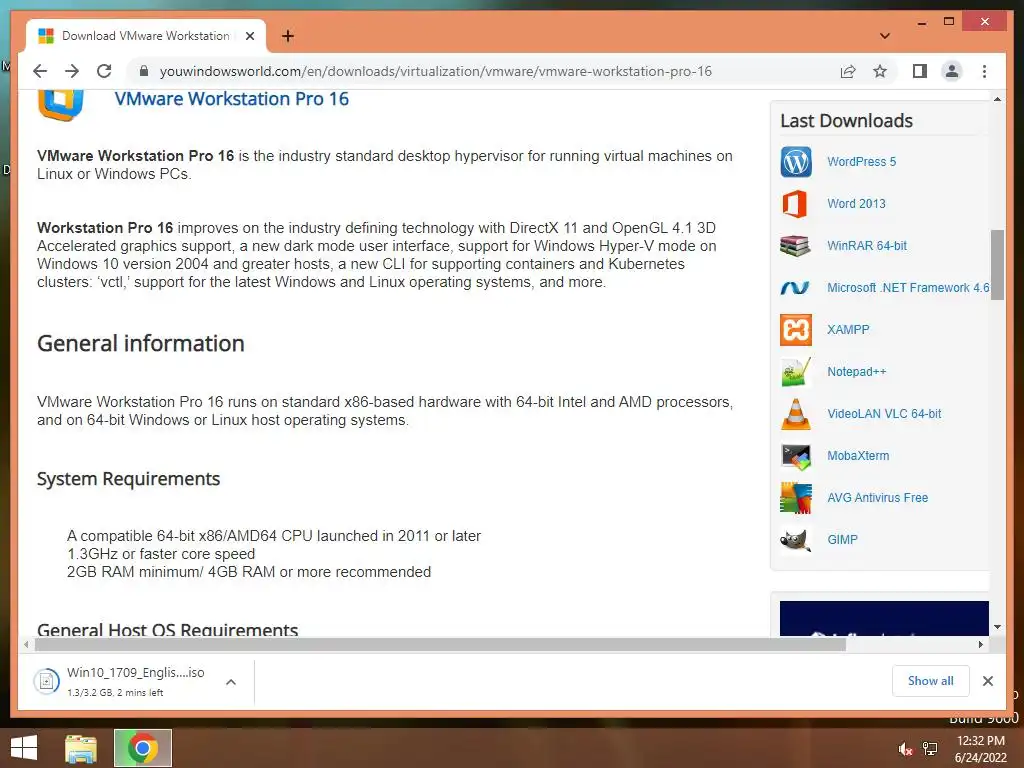This screenshot has width=1024, height=768.
Task: Click the Last Downloads heading
Action: [846, 121]
